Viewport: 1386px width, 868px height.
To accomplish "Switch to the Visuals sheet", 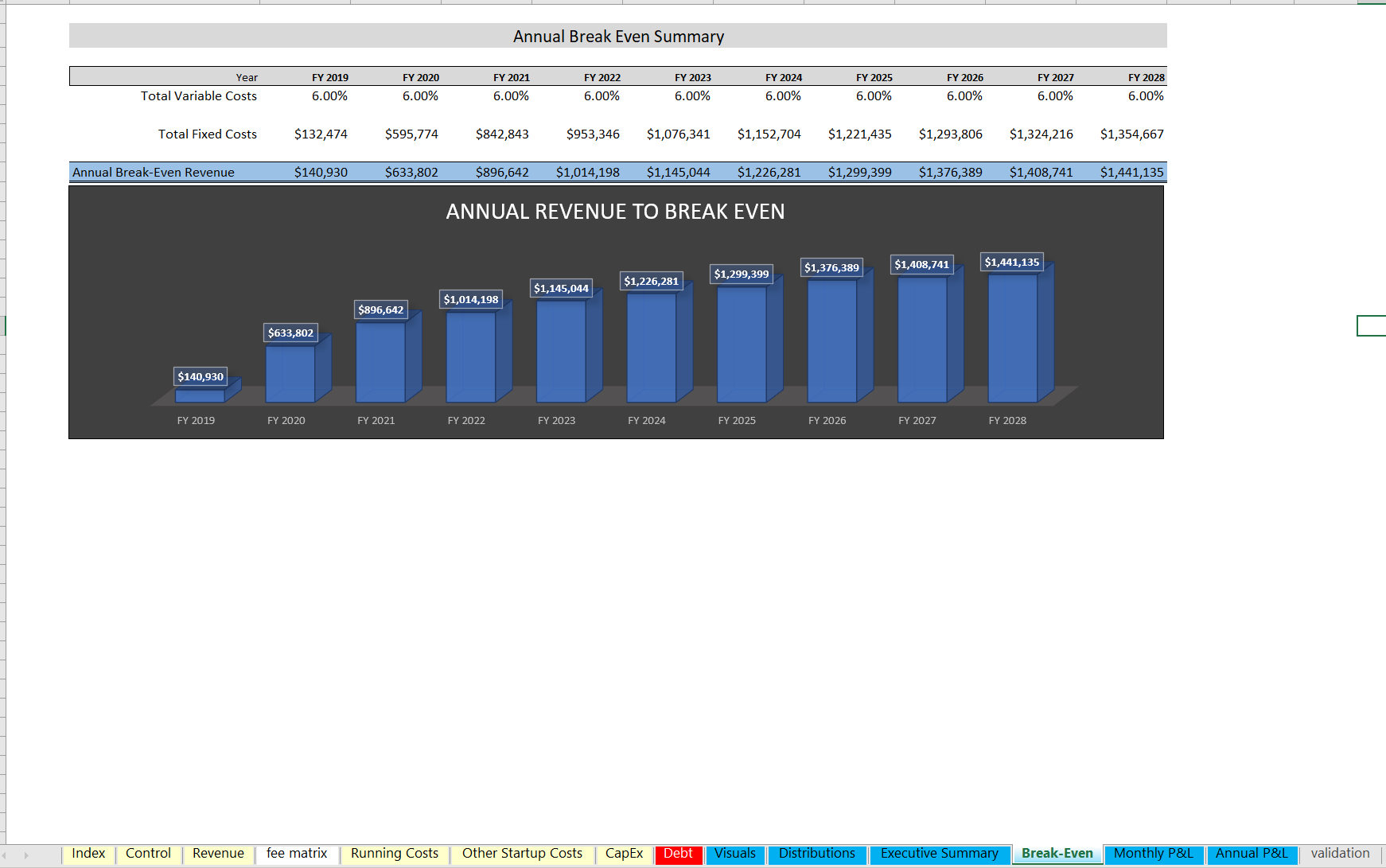I will pos(735,853).
